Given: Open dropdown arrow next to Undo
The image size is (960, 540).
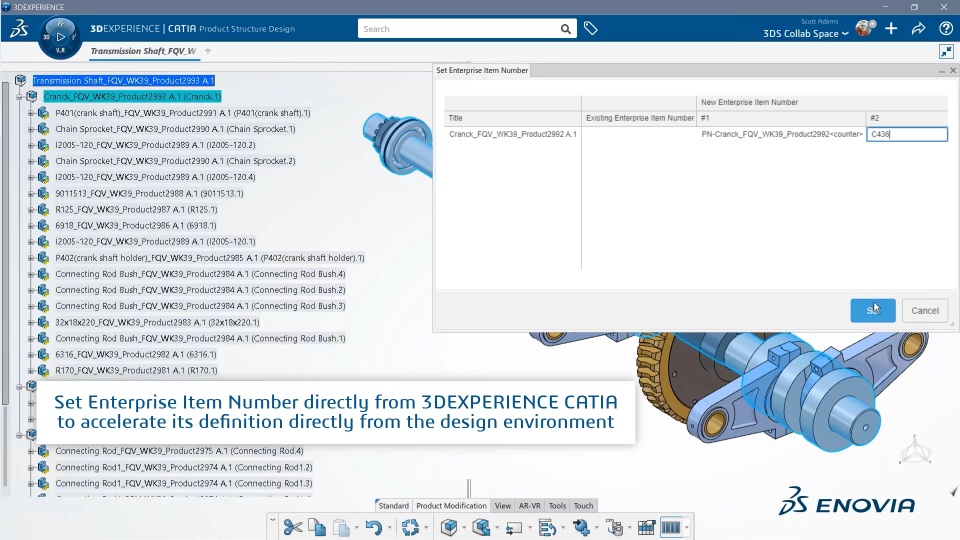Looking at the screenshot, I should pyautogui.click(x=389, y=528).
